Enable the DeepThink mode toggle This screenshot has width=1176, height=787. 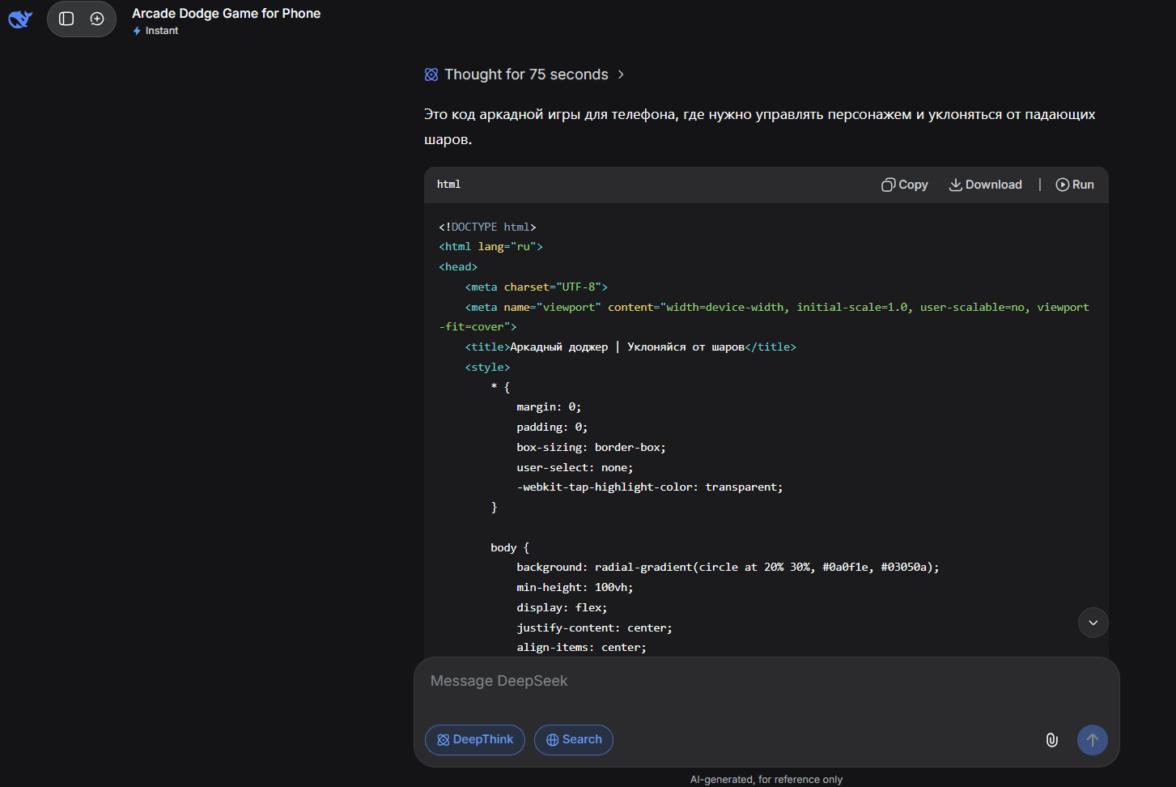[475, 740]
